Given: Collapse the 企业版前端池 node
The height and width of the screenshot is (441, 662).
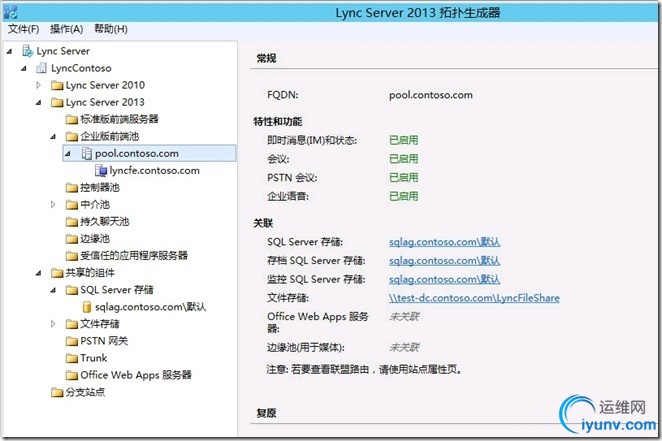Looking at the screenshot, I should [53, 137].
